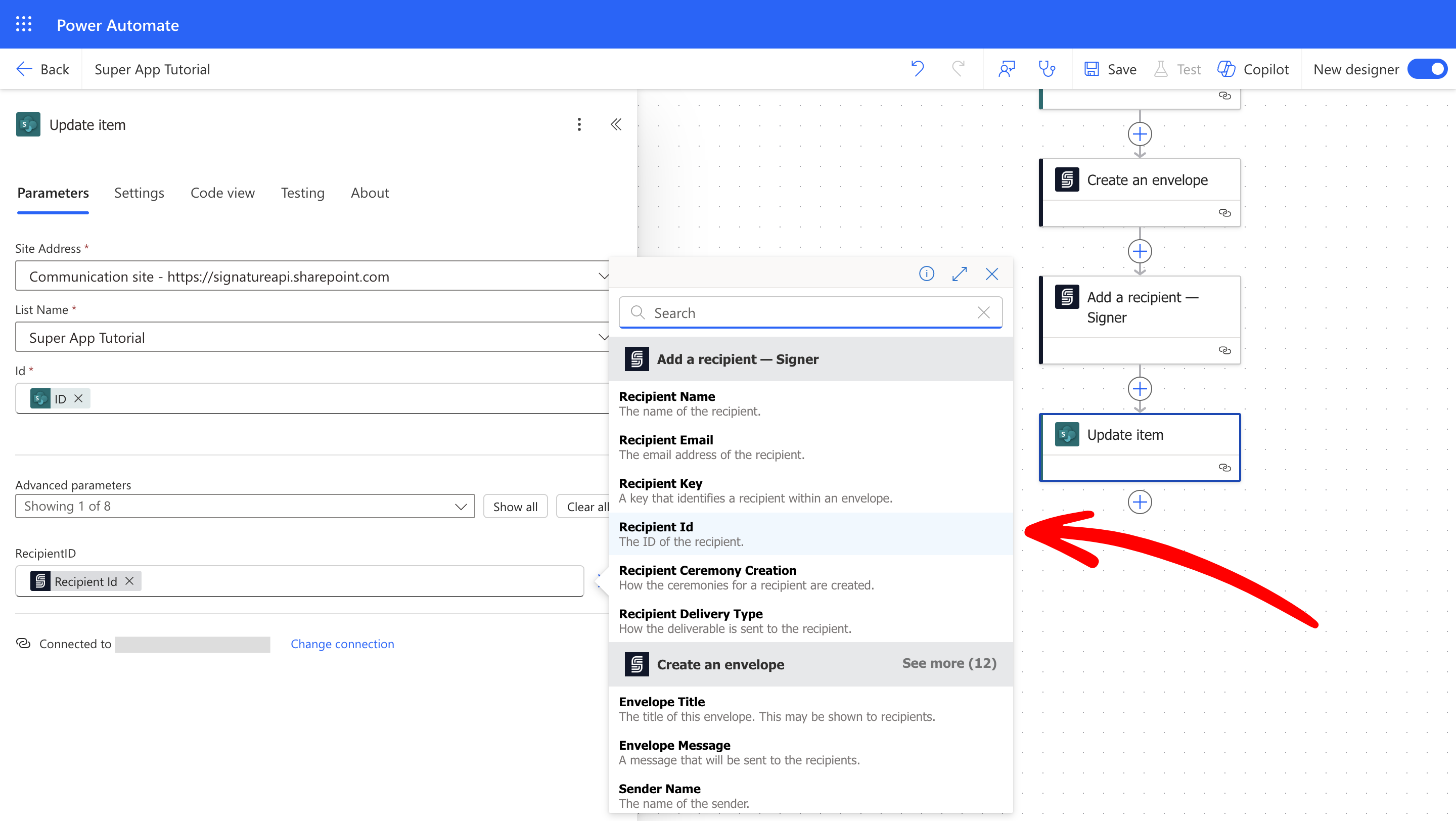Click the Change connection link

pos(342,644)
